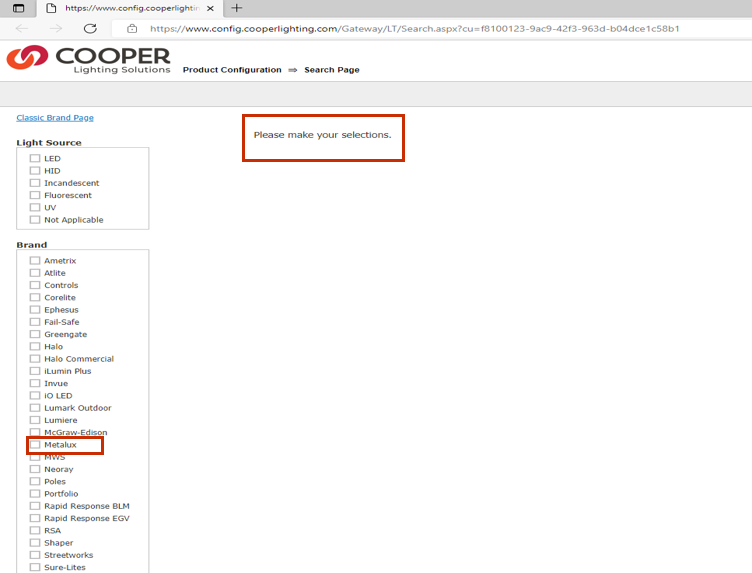Check the HID light source box

click(35, 171)
